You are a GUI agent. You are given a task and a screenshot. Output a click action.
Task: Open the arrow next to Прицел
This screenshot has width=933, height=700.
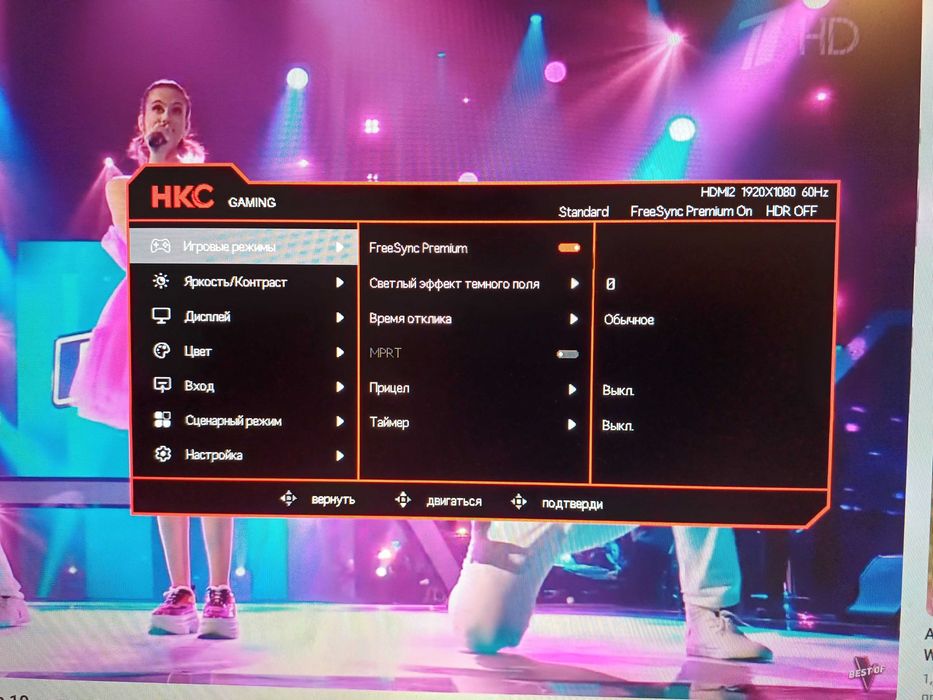572,389
